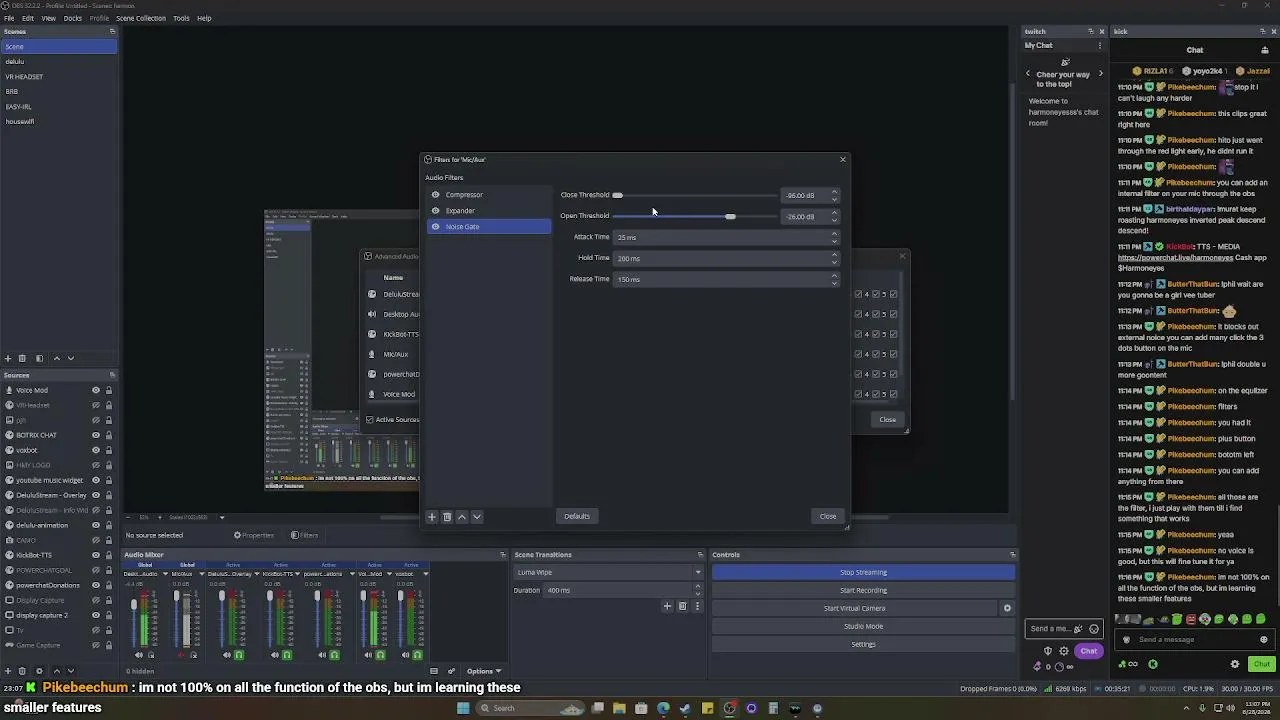Open Steam from the taskbar

pos(685,709)
